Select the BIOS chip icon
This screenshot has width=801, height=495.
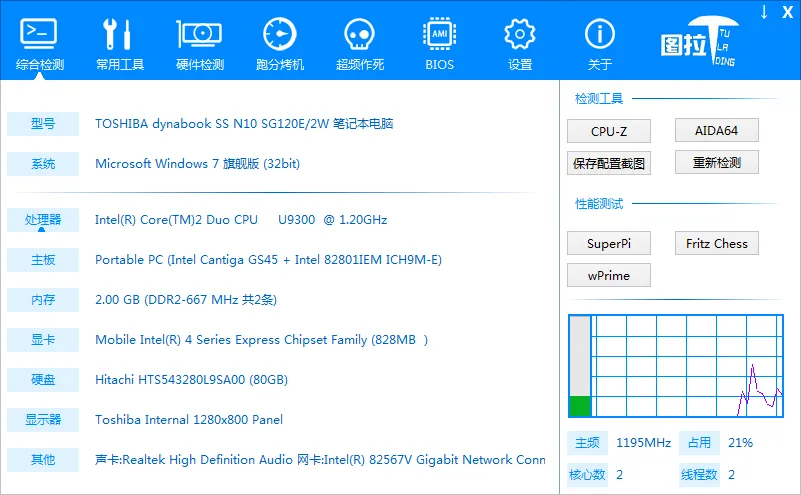point(439,35)
